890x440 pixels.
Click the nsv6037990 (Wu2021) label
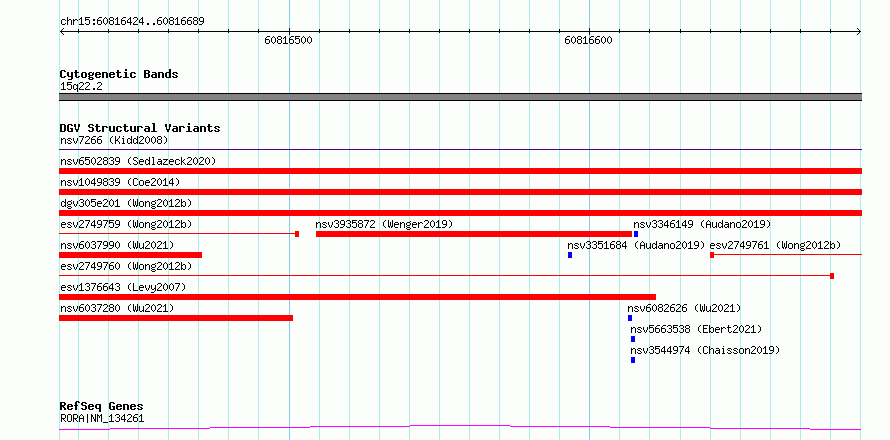coord(117,245)
